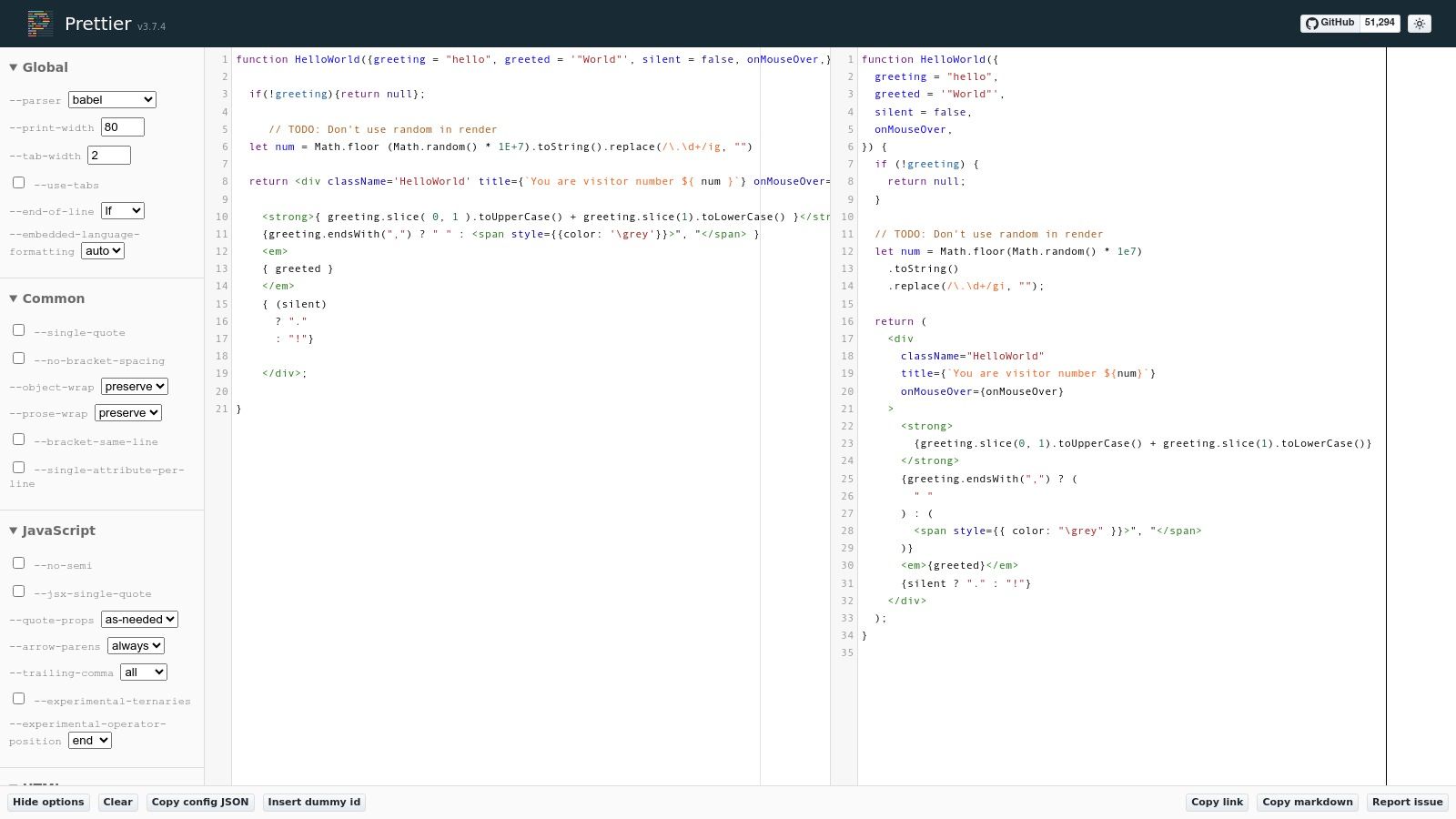This screenshot has width=1456, height=819.
Task: Open the --arrow-parens dropdown
Action: 136,646
